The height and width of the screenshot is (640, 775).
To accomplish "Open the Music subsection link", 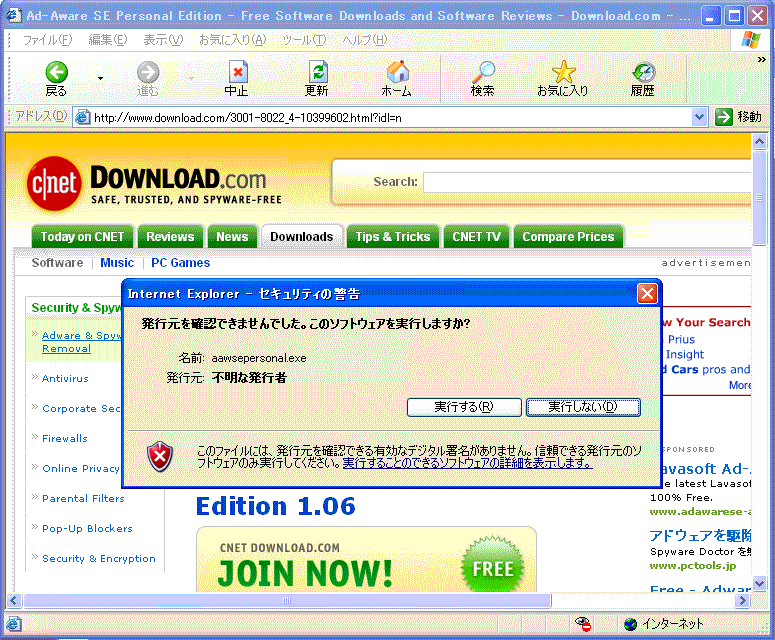I will (117, 263).
